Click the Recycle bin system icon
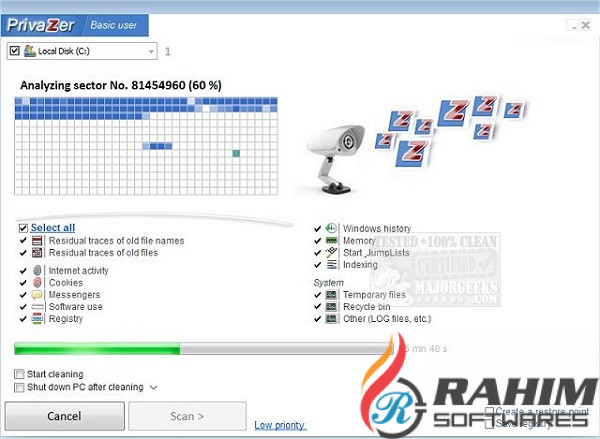This screenshot has height=439, width=600. pyautogui.click(x=331, y=307)
